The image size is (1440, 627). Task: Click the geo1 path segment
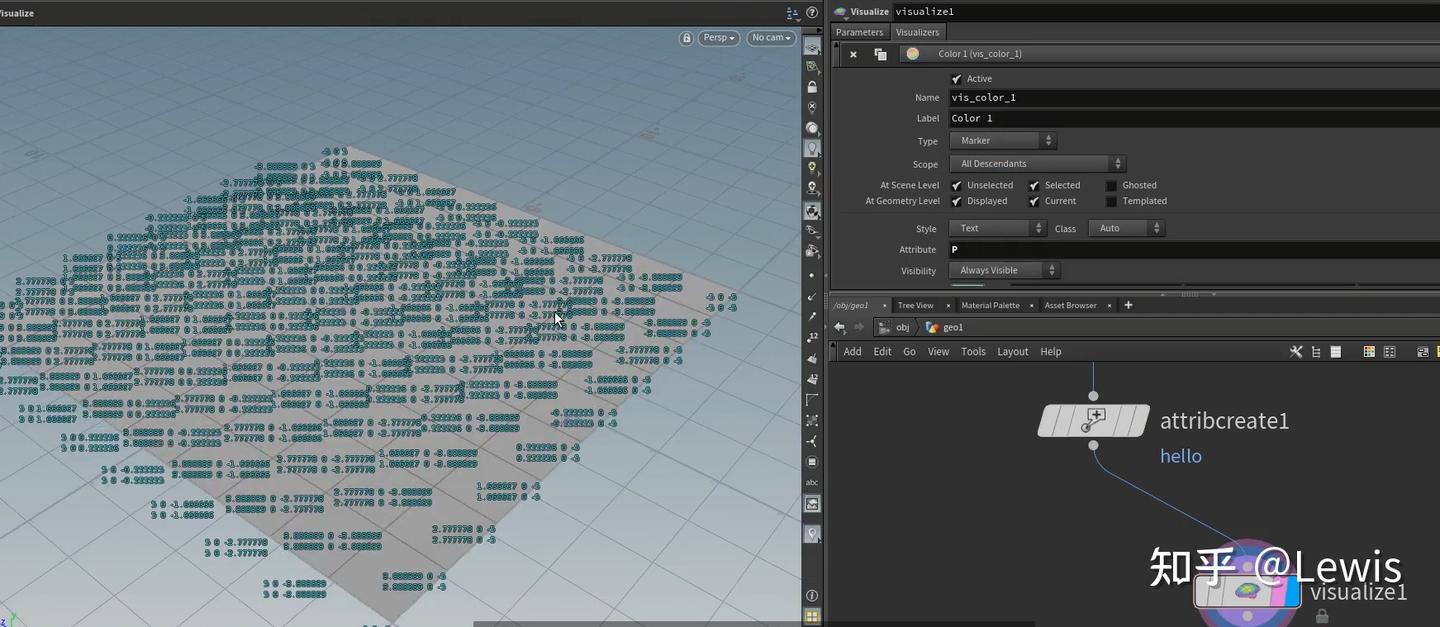[945, 327]
